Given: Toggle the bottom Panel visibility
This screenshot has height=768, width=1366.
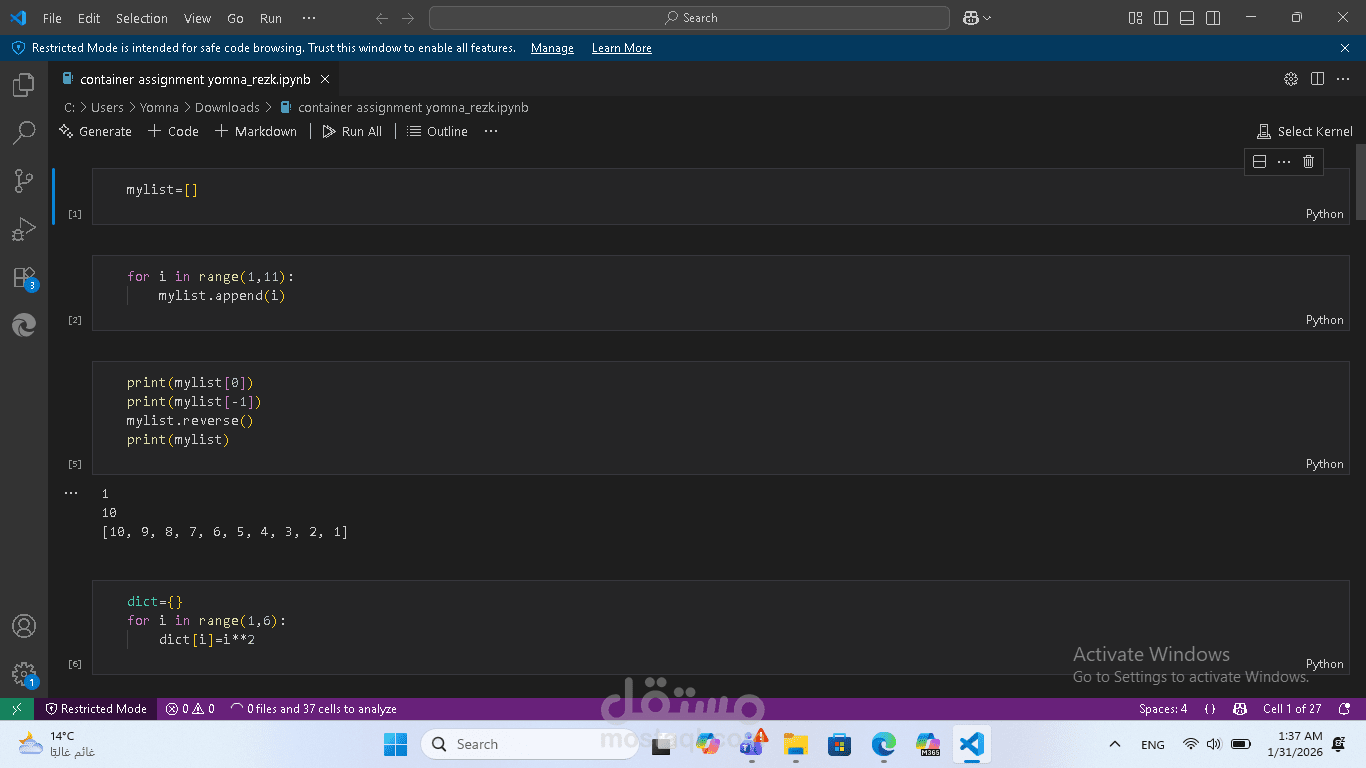Looking at the screenshot, I should [1187, 18].
